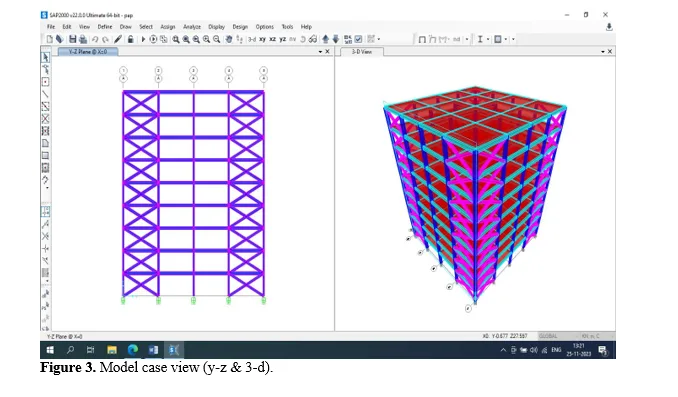Screen dimensions: 678x397
Task: Select the Draw Frame/Cable line tool
Action: click(45, 94)
